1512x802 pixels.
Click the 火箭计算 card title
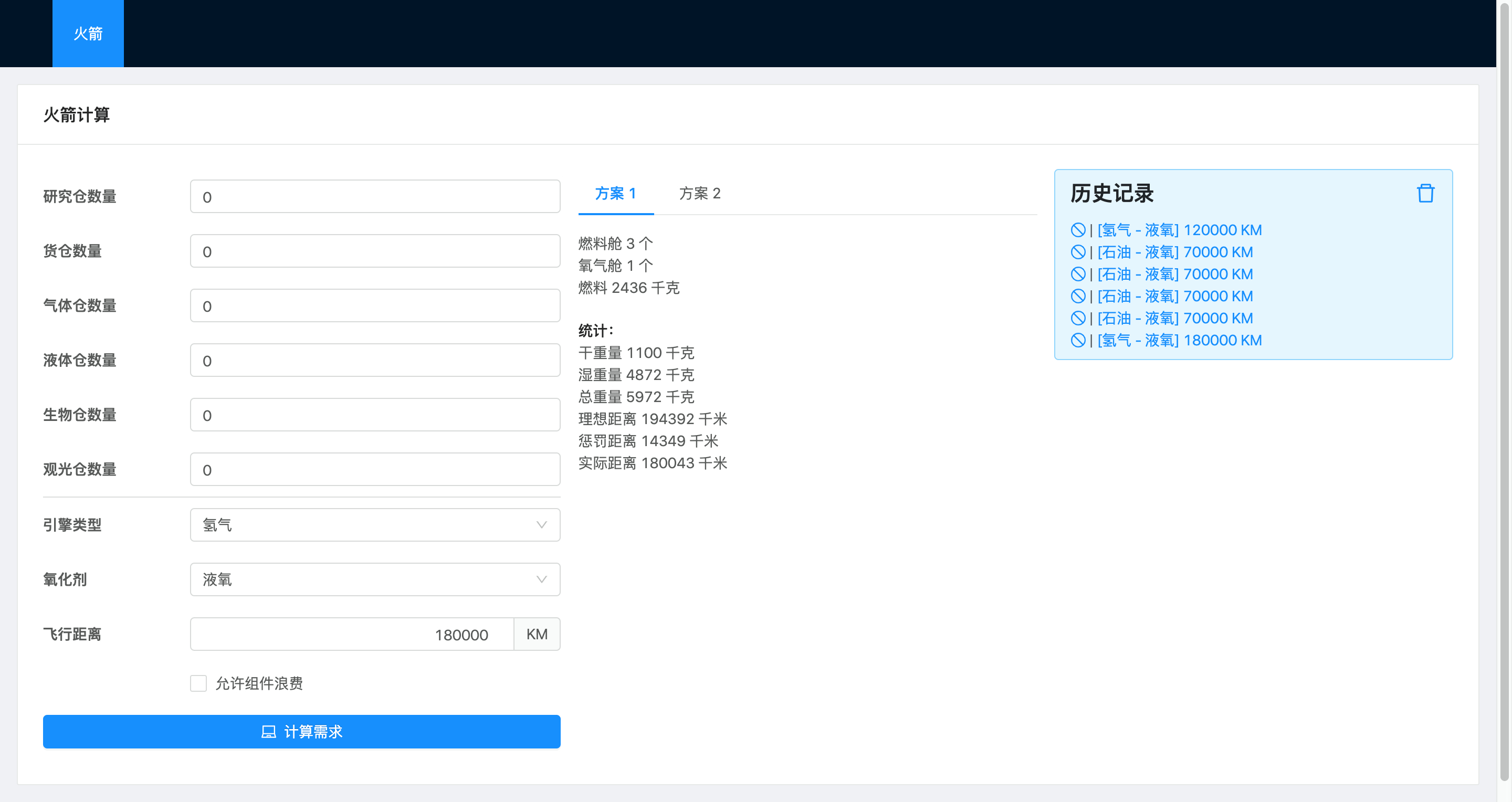(76, 114)
